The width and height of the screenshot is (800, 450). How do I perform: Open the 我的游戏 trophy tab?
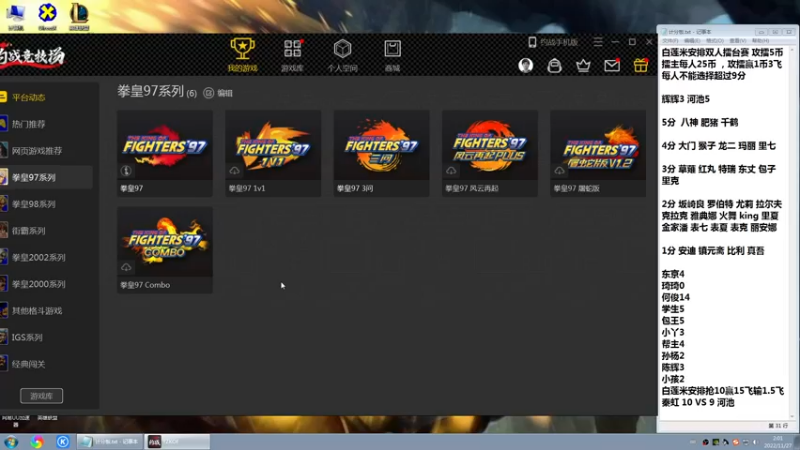242,55
